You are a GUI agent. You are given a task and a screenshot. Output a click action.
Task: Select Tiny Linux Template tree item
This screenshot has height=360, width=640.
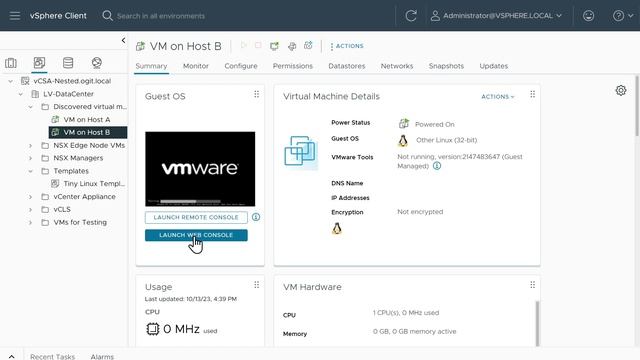click(94, 184)
